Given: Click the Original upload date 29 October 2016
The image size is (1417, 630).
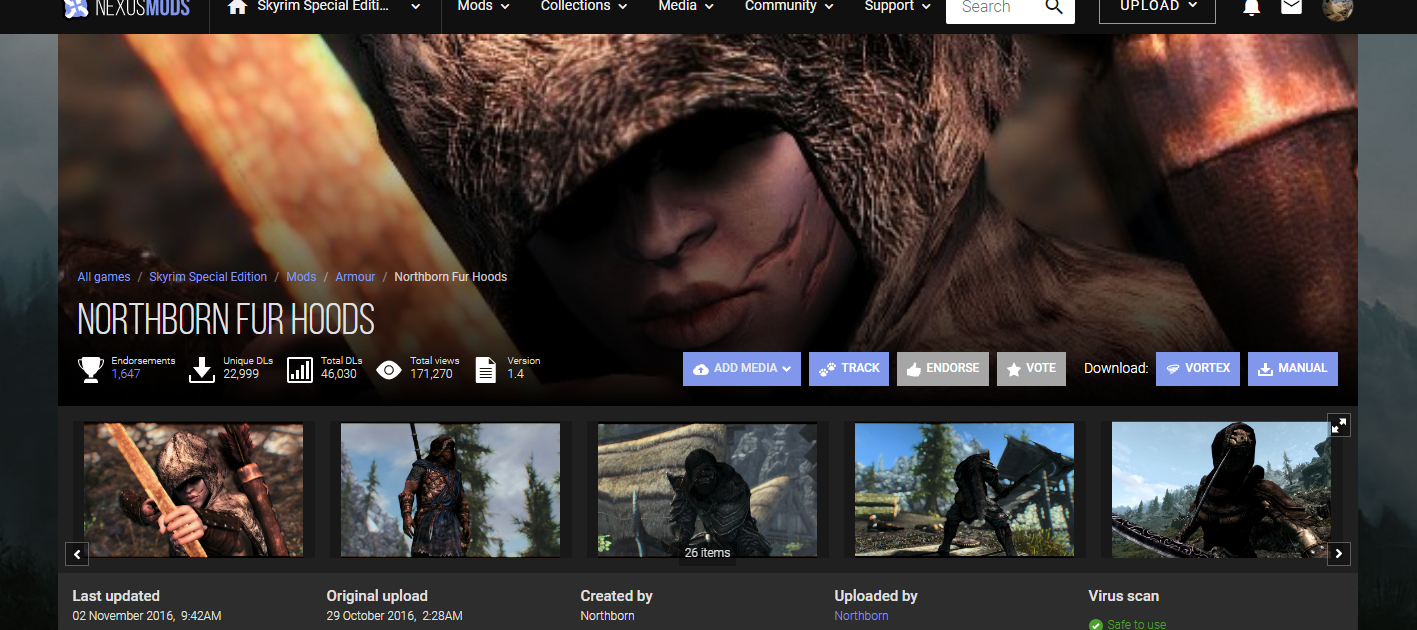Looking at the screenshot, I should (394, 616).
